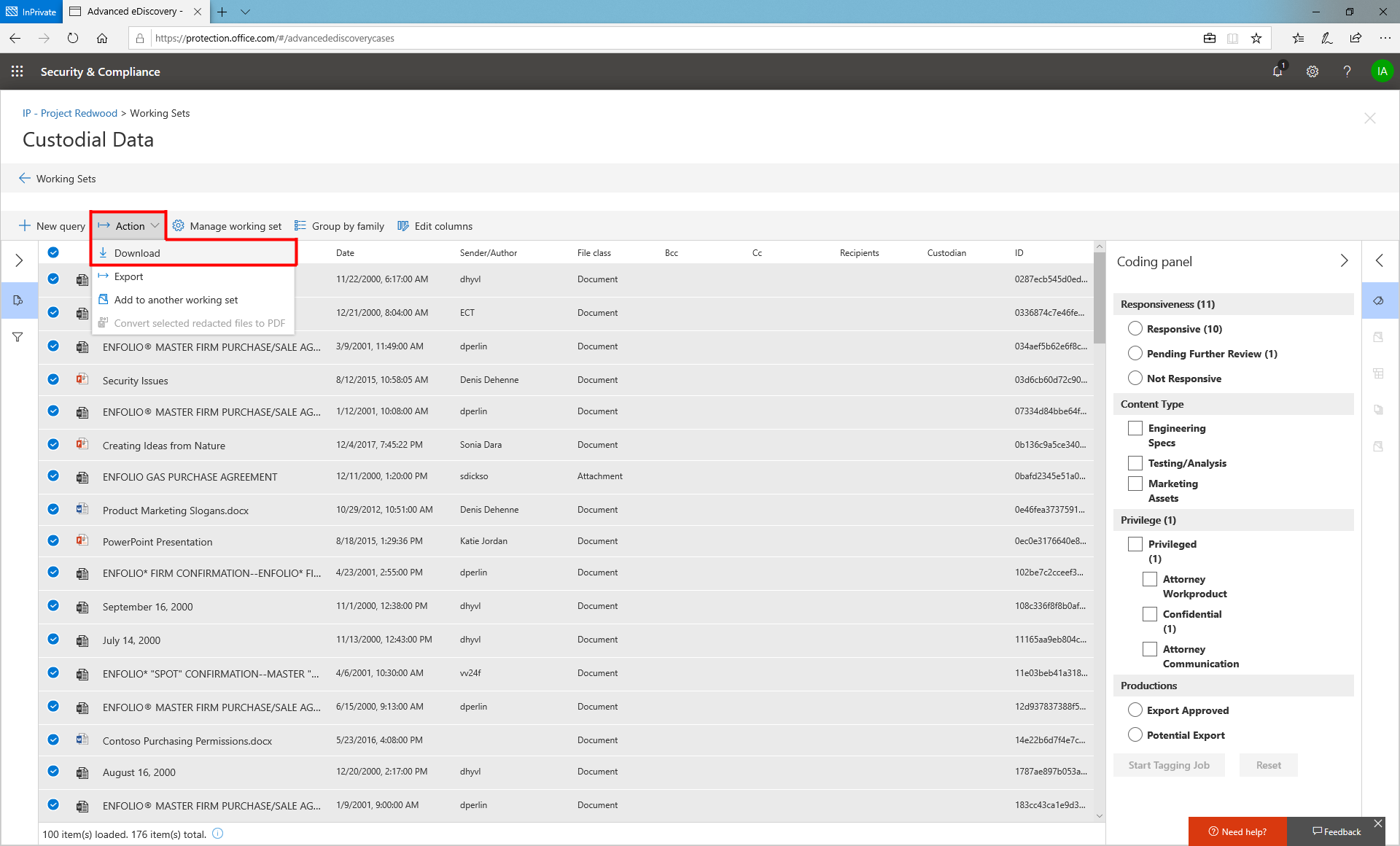Open a new browser tab

(x=222, y=12)
